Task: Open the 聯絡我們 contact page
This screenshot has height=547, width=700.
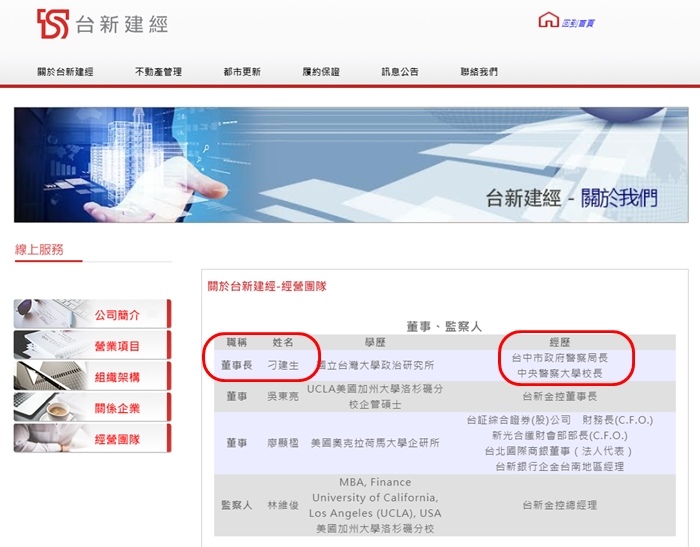Action: pos(479,72)
